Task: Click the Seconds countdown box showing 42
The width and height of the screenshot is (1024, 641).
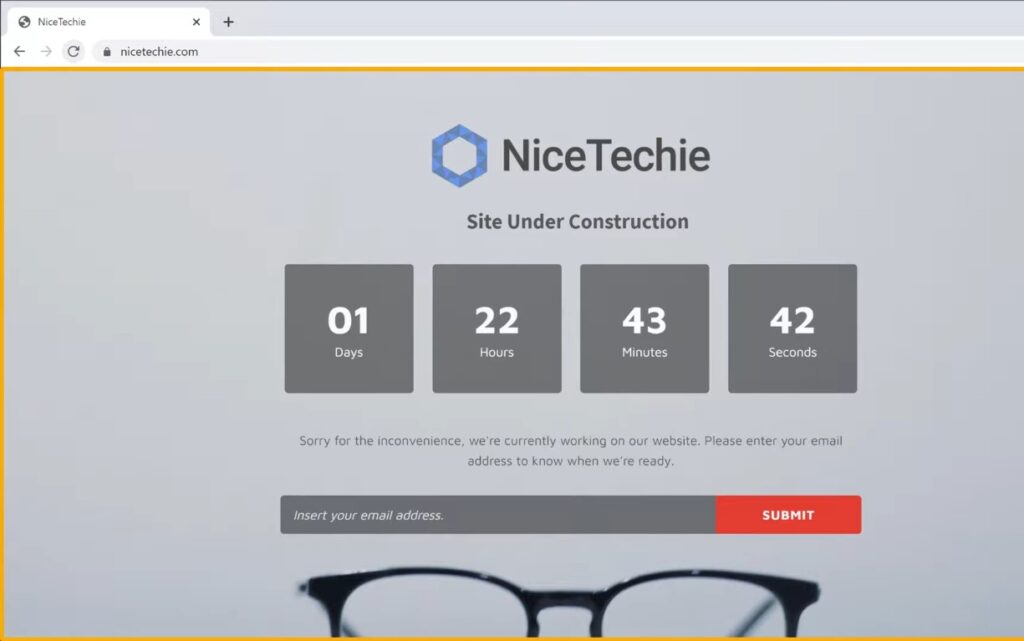Action: 792,327
